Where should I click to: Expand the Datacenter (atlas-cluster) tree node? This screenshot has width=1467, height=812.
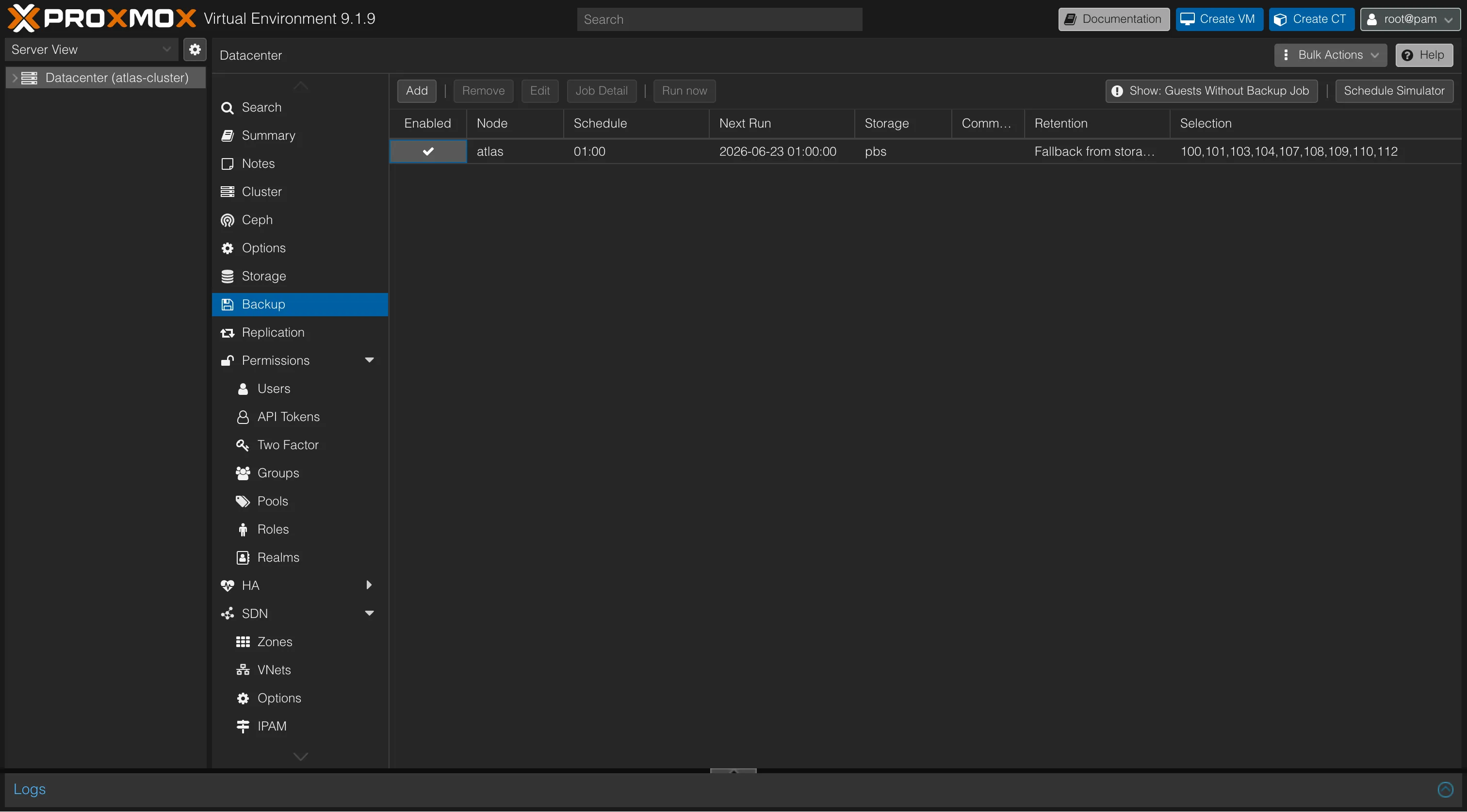15,78
